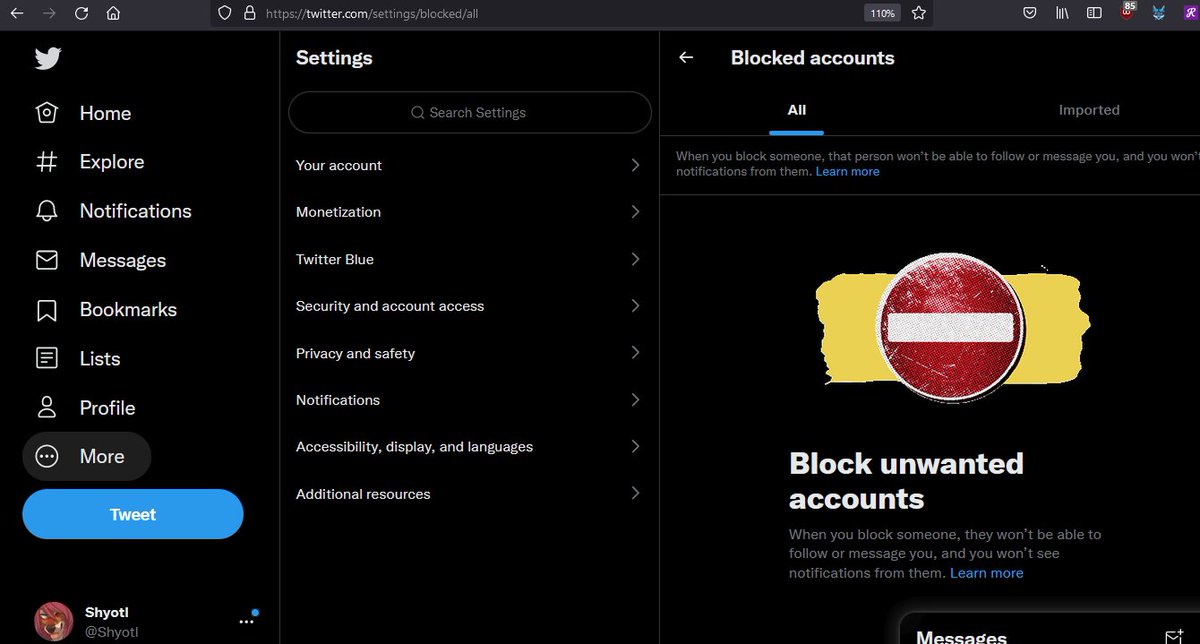Click the Twitter bird logo

pos(47,59)
